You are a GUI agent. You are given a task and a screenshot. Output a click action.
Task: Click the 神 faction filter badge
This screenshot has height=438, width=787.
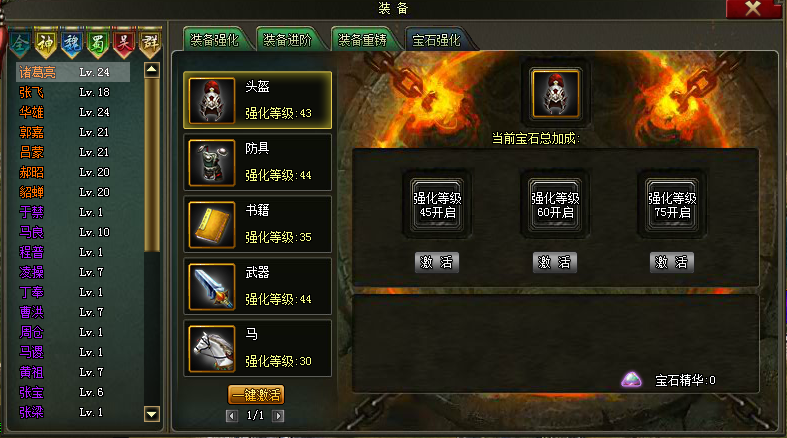point(46,44)
